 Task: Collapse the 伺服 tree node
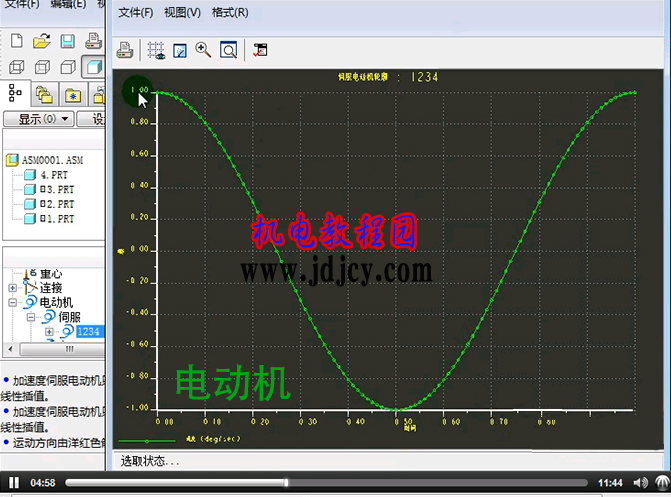(31, 317)
